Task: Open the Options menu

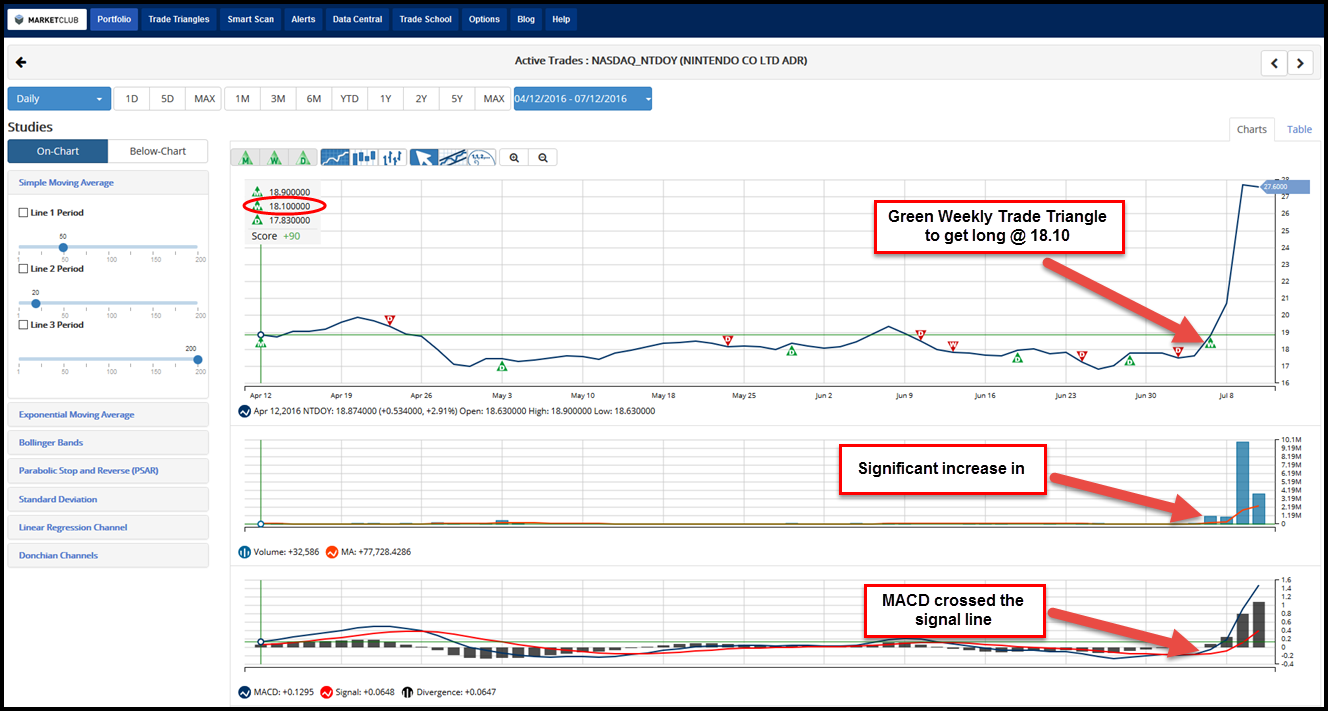Action: (484, 19)
